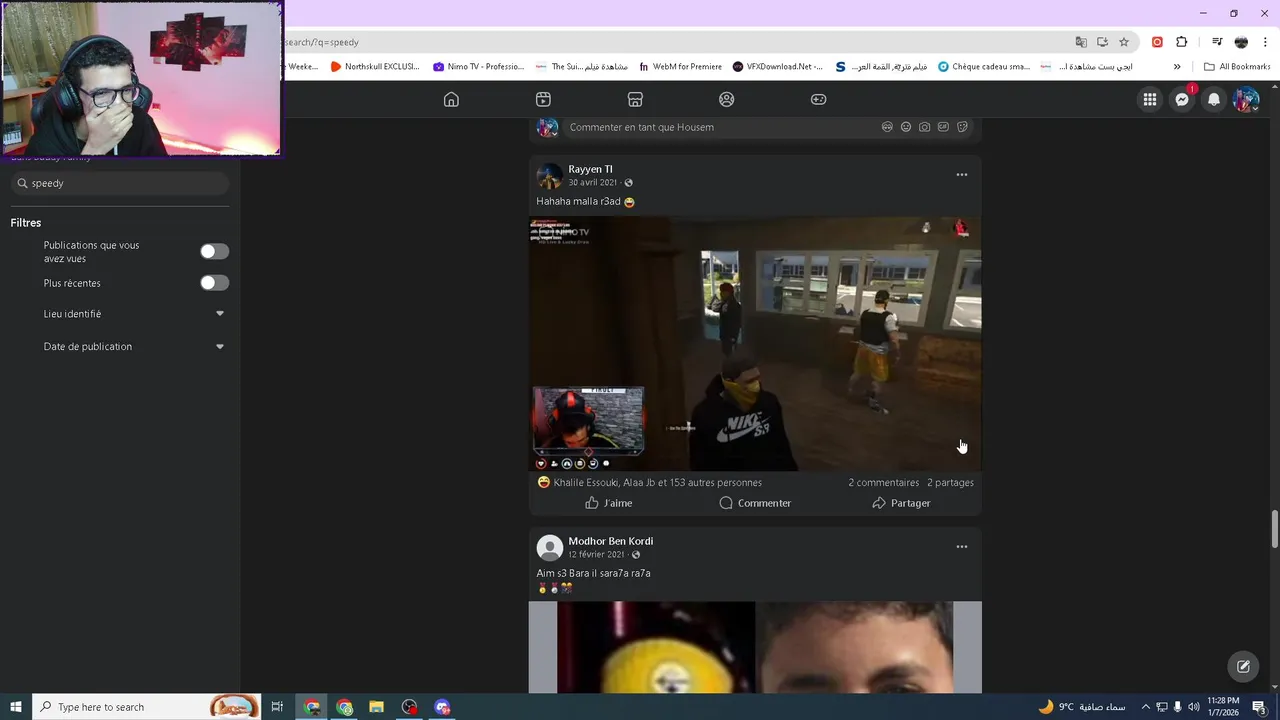
Task: Click the new message compose icon
Action: tap(1243, 666)
